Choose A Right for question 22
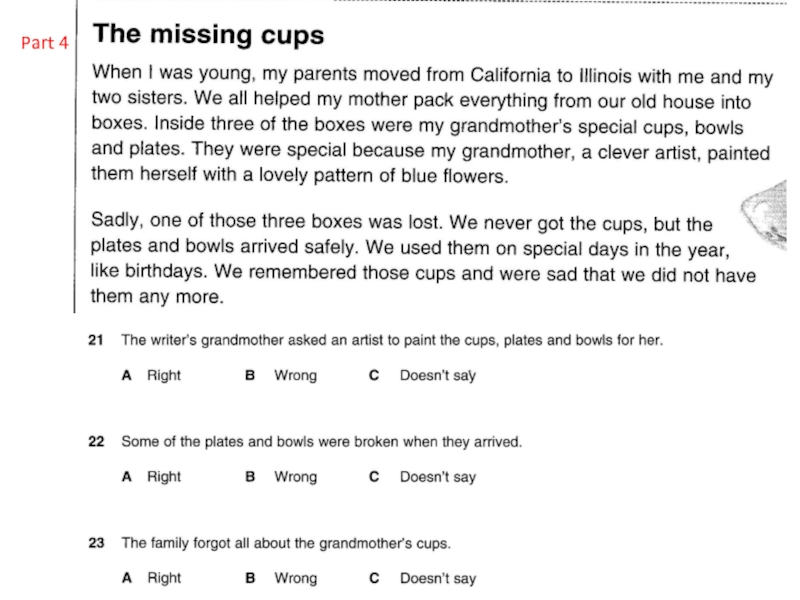Viewport: 800px width, 600px height. coord(151,477)
